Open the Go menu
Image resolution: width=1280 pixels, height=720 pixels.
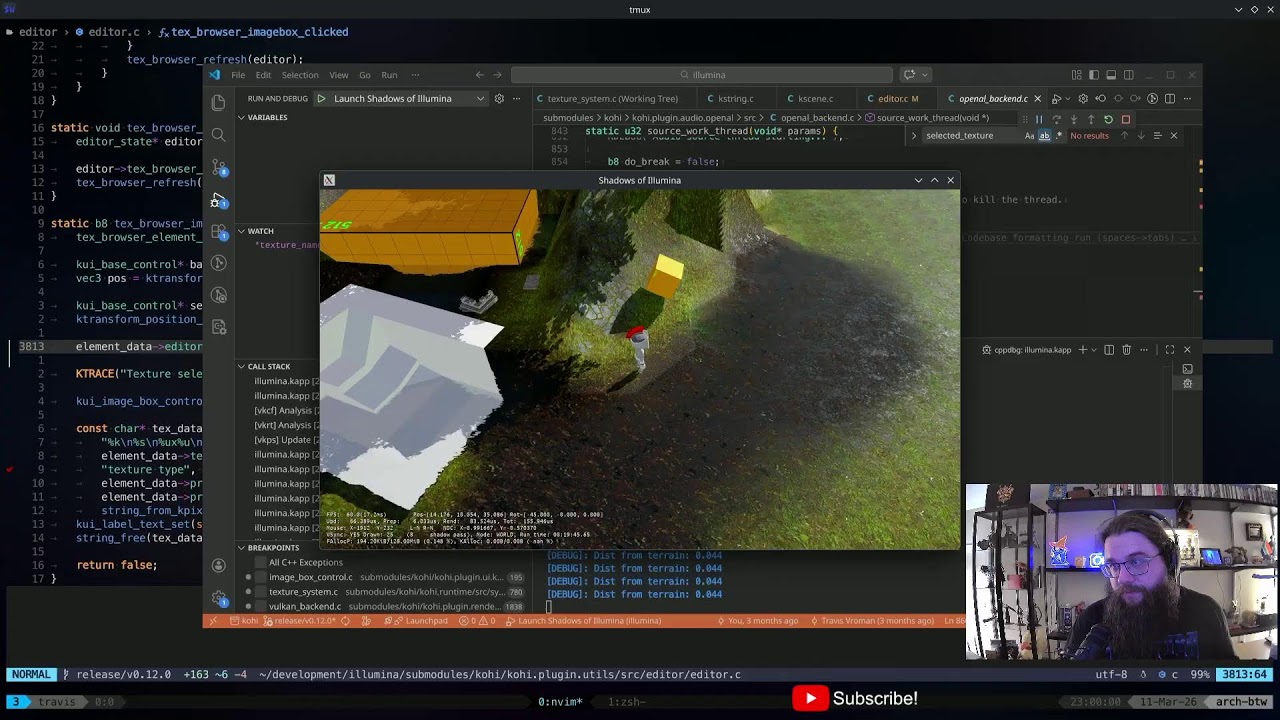(x=365, y=75)
